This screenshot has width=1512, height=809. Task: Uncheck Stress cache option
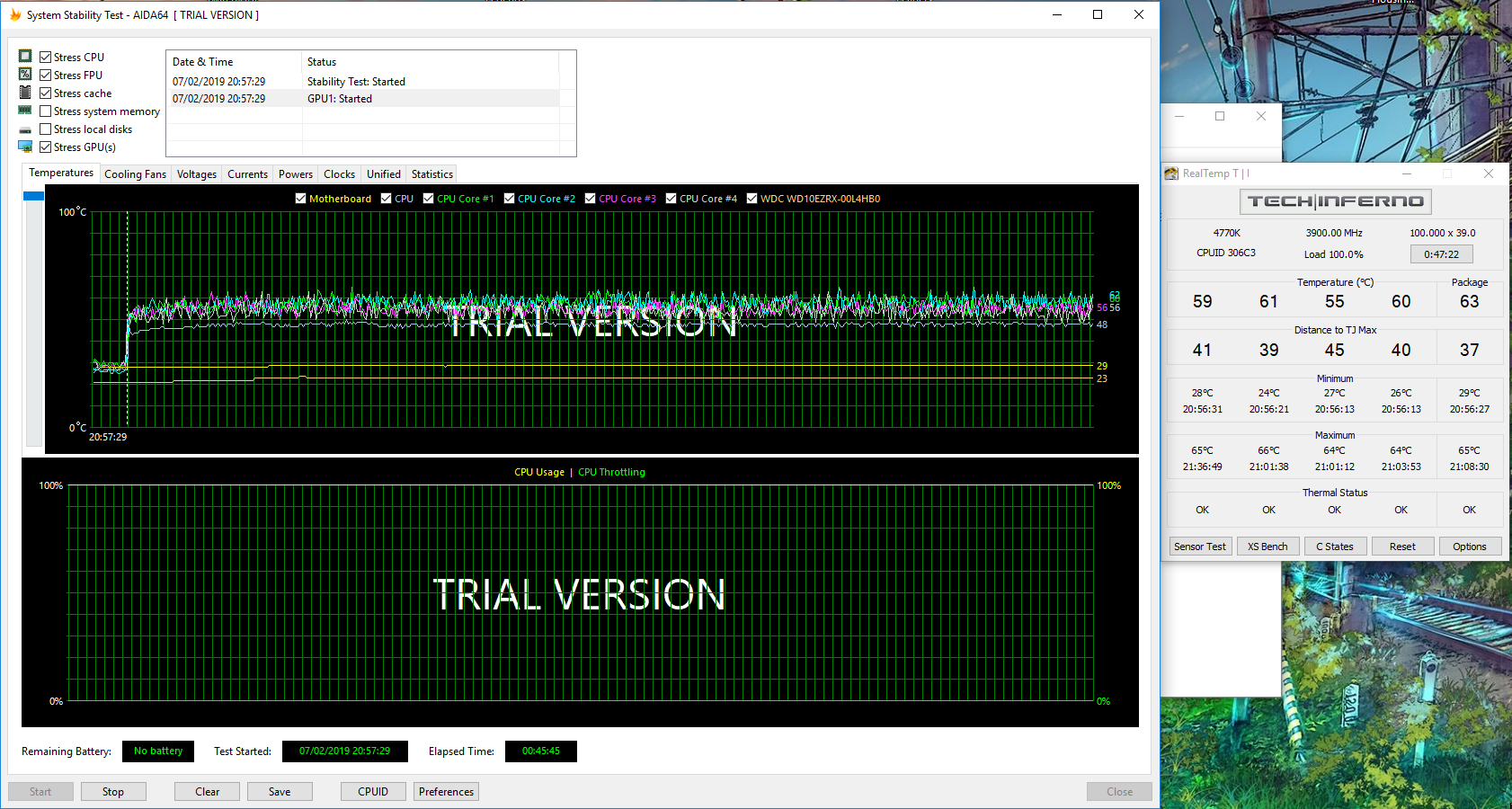45,93
